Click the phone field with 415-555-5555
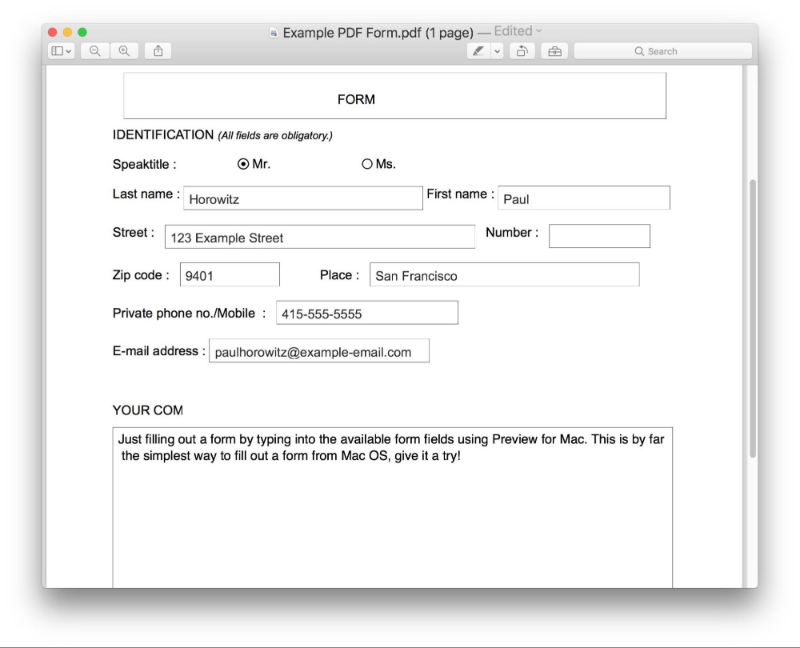The image size is (800, 648). coord(367,312)
